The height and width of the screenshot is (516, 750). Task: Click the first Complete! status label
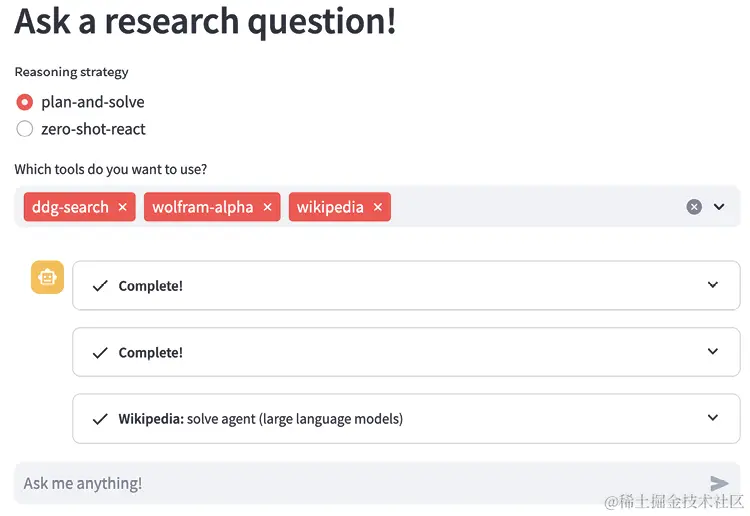[150, 286]
